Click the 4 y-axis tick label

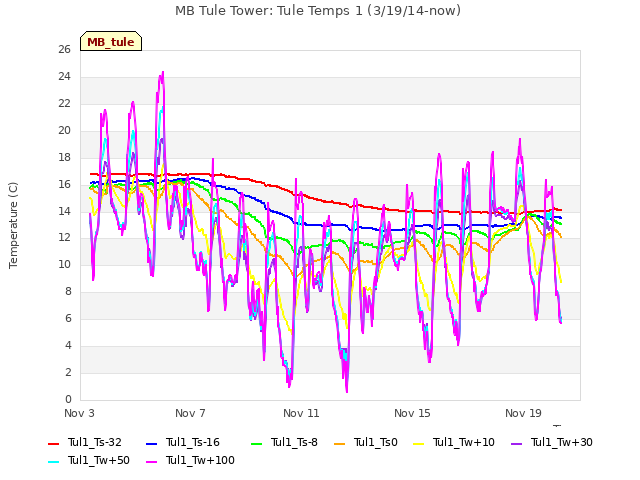[68, 346]
